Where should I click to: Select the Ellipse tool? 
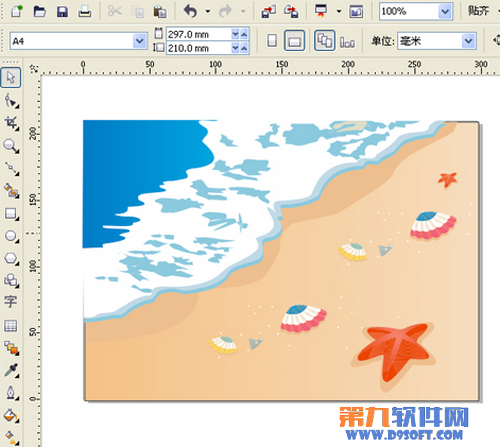[11, 236]
